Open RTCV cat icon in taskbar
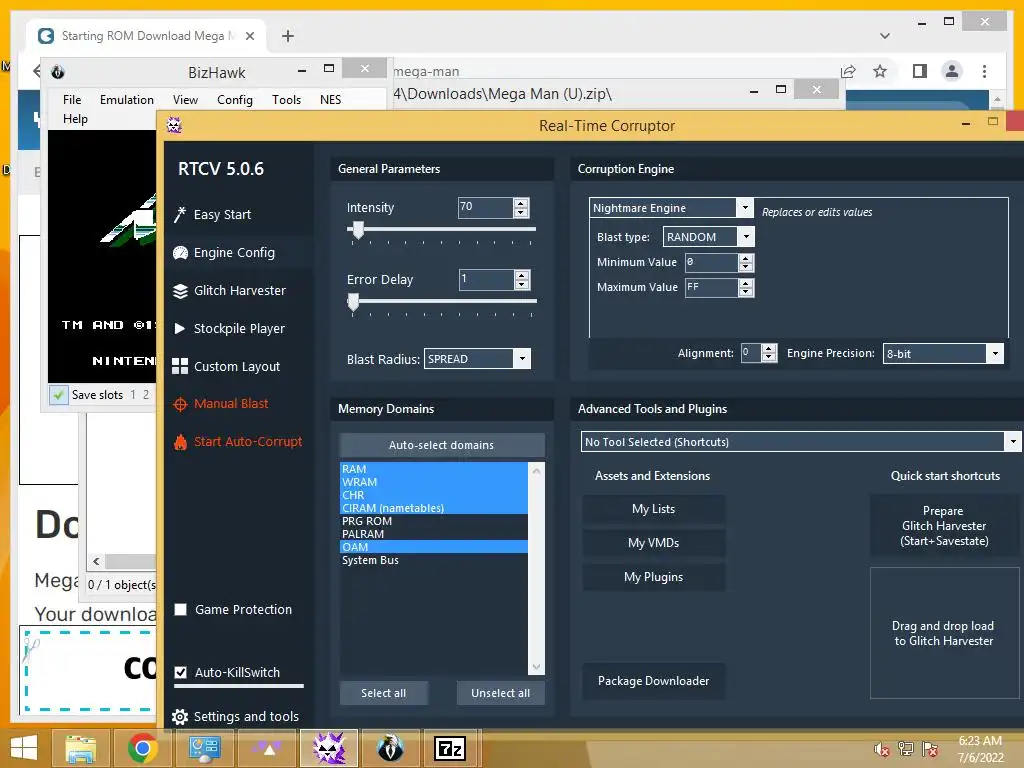 [328, 748]
